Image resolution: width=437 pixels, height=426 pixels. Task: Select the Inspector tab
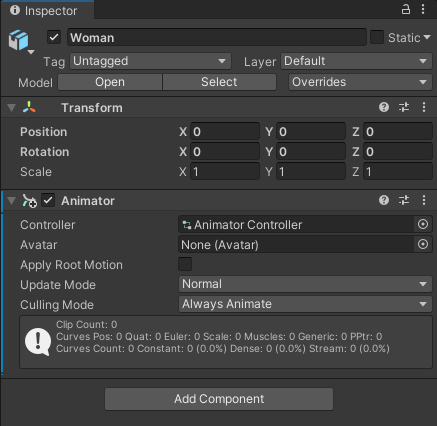pos(47,11)
